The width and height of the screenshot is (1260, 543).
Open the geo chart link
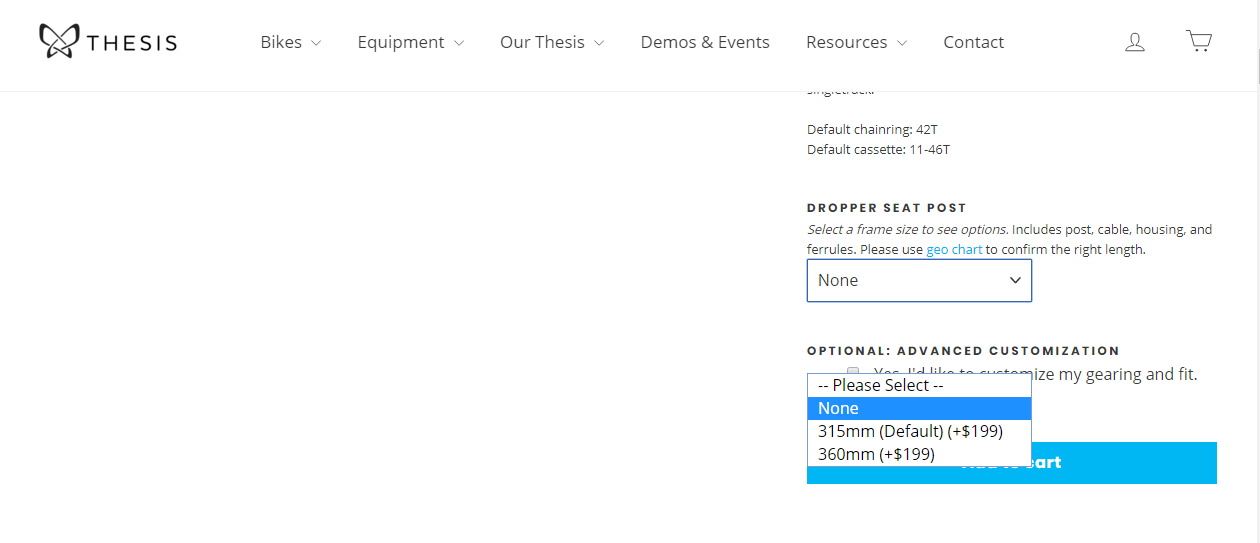(x=954, y=250)
